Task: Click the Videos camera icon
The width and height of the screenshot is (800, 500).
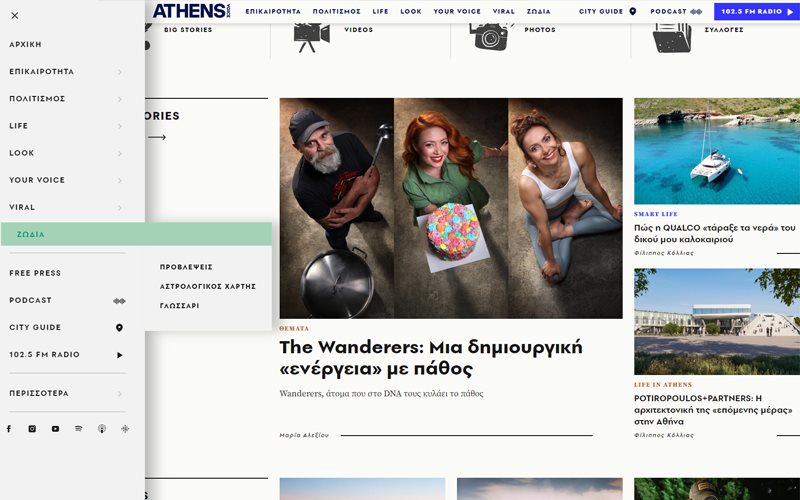Action: pyautogui.click(x=312, y=37)
